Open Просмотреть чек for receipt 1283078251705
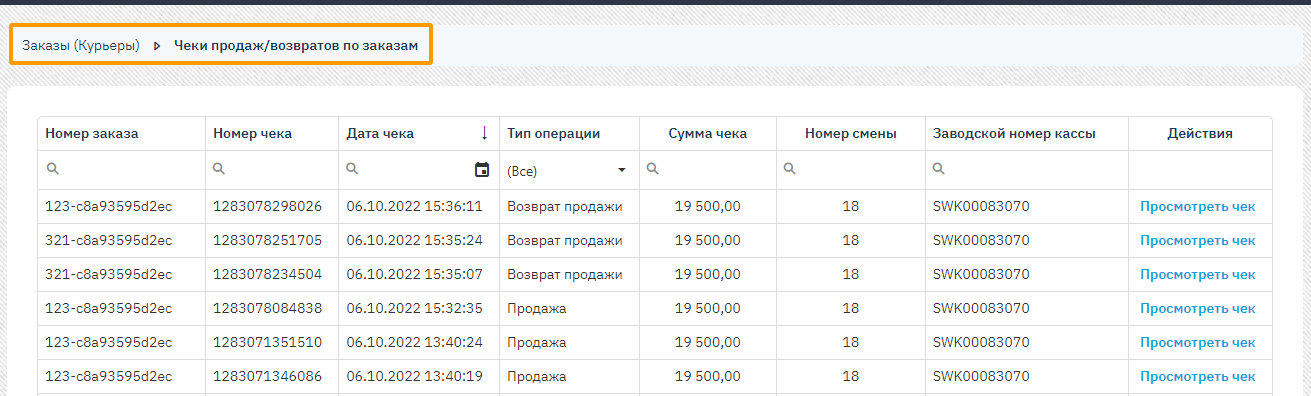1311x396 pixels. [x=1198, y=241]
